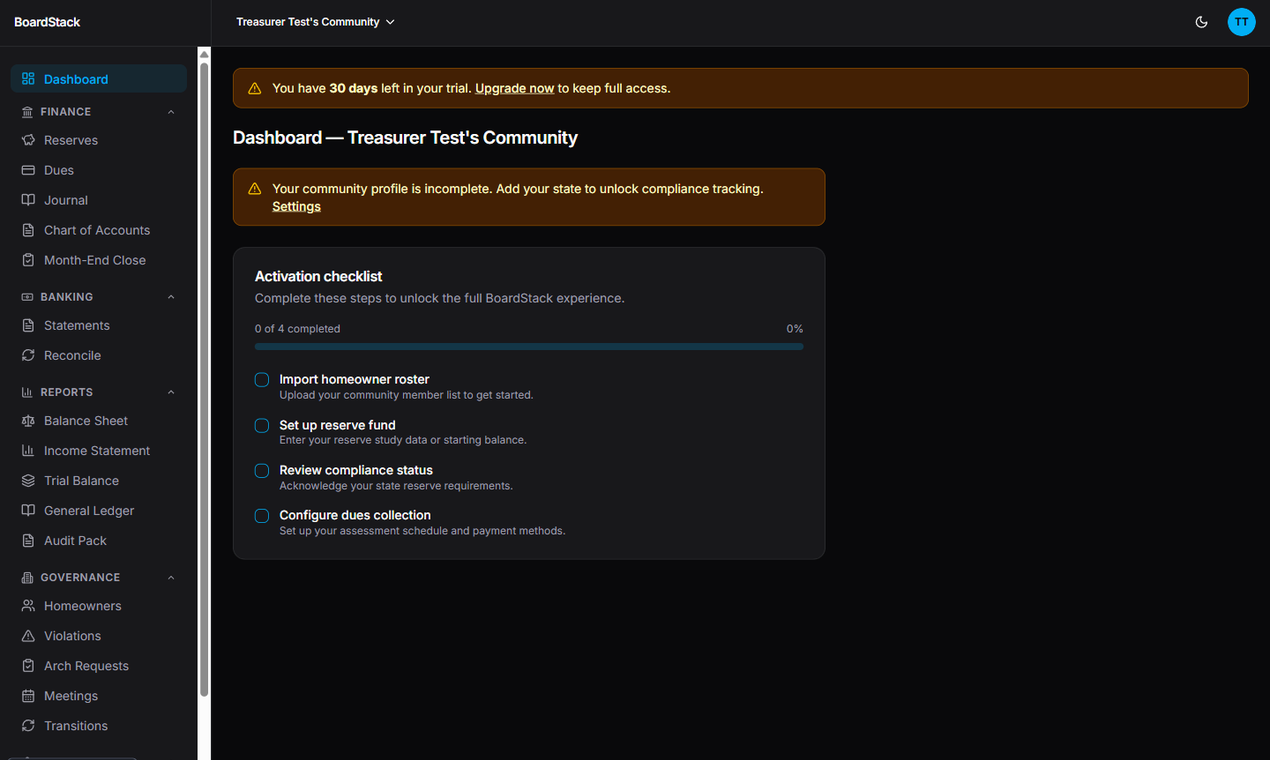
Task: Open the Audit Pack page
Action: [99, 541]
